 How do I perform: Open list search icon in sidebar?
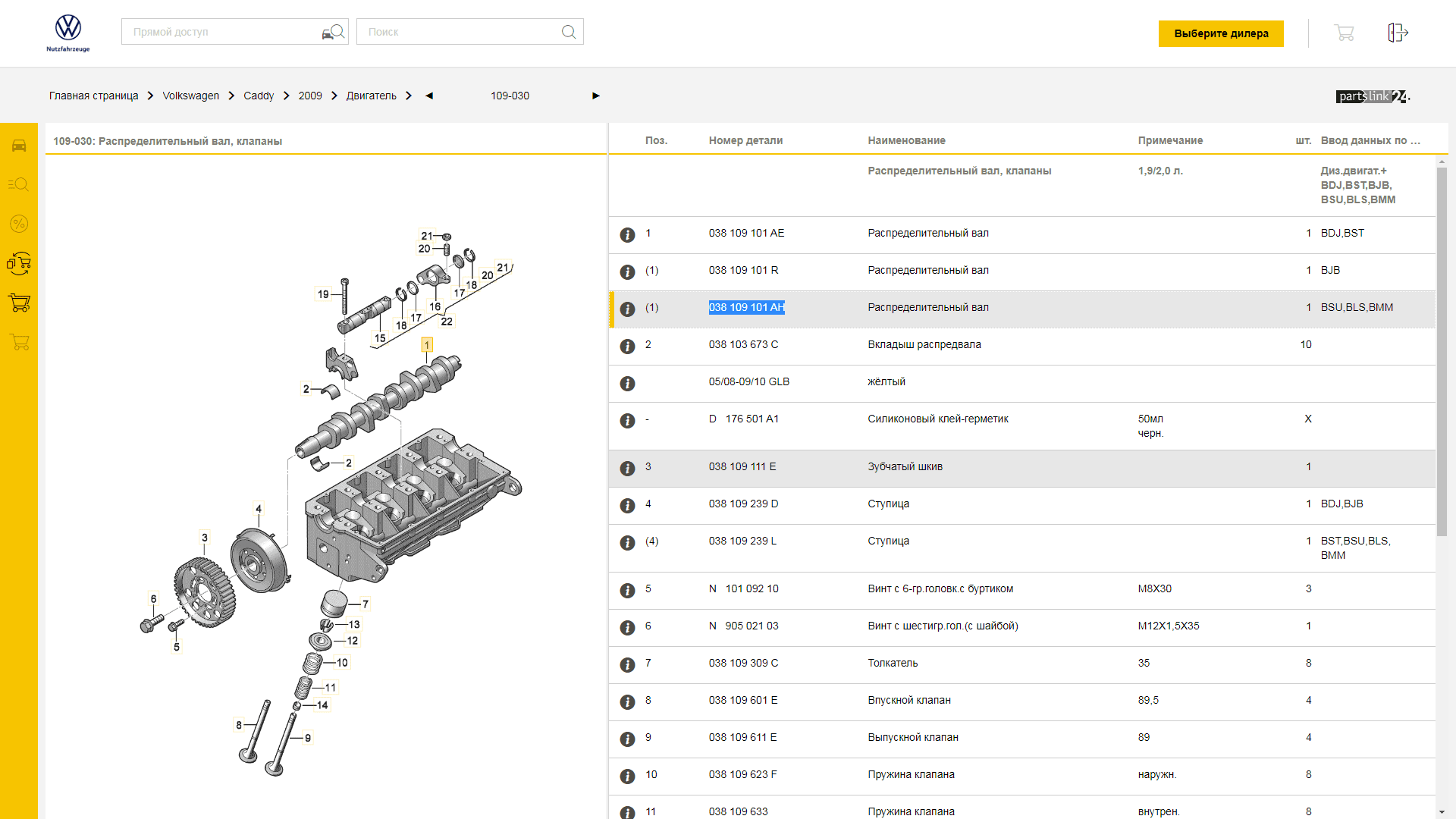point(19,184)
